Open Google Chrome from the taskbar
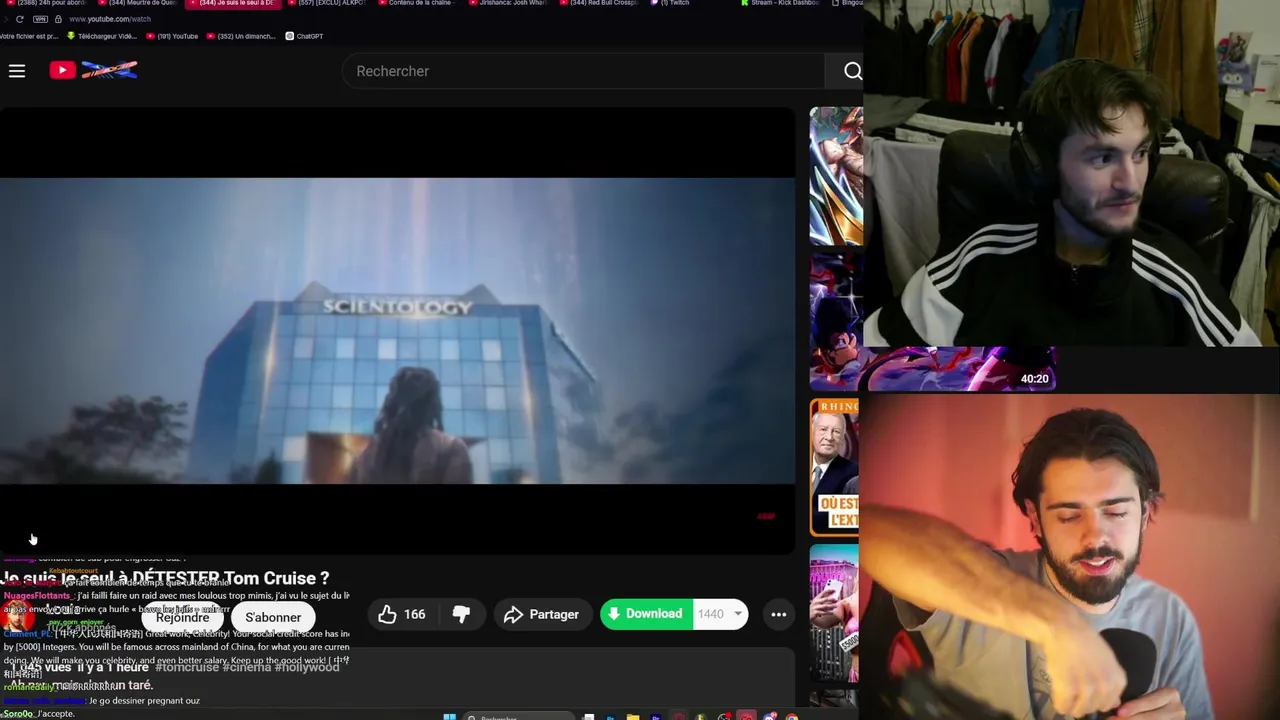The height and width of the screenshot is (720, 1280). pyautogui.click(x=792, y=716)
